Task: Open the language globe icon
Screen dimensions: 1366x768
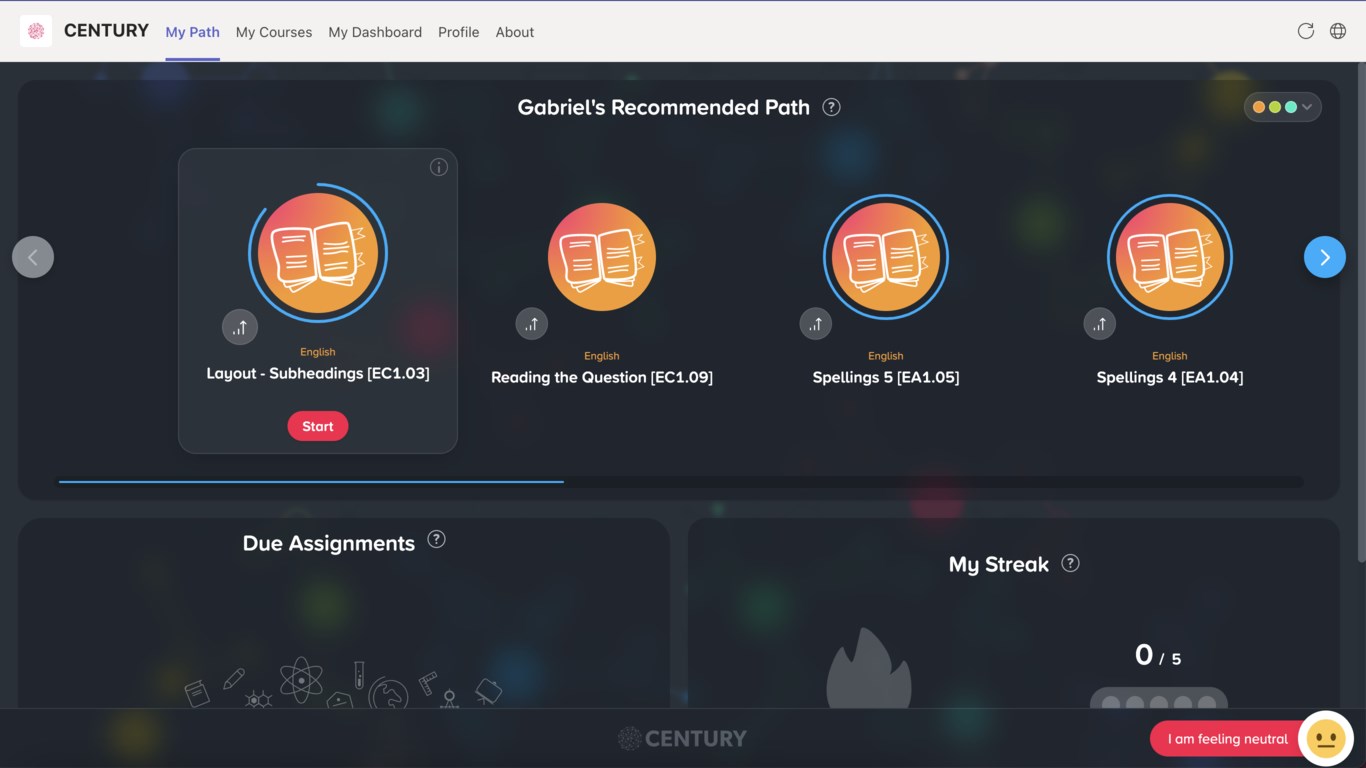Action: (x=1337, y=31)
